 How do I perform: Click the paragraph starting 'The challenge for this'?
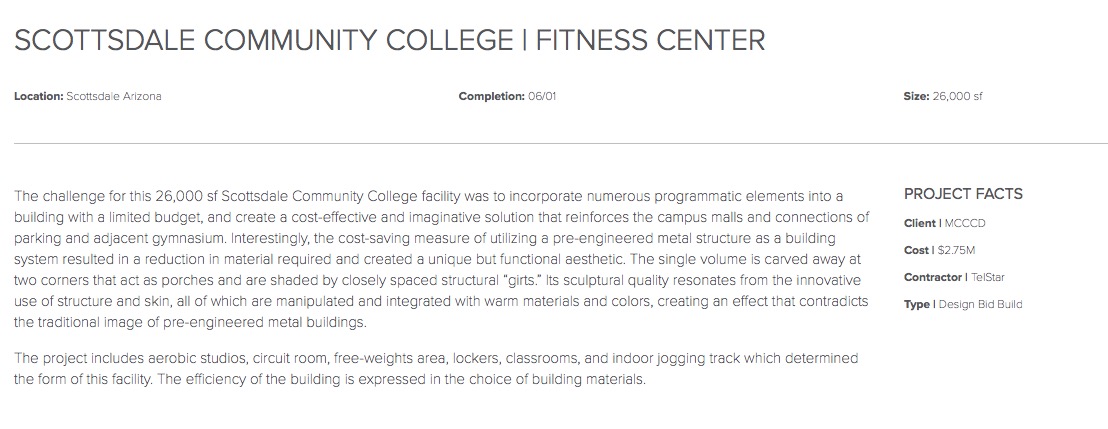coord(442,259)
